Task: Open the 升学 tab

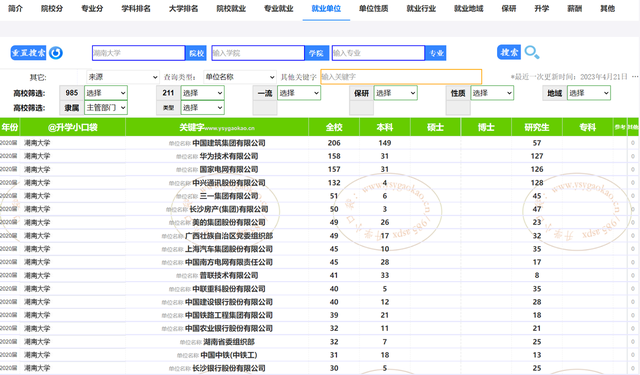Action: [542, 8]
